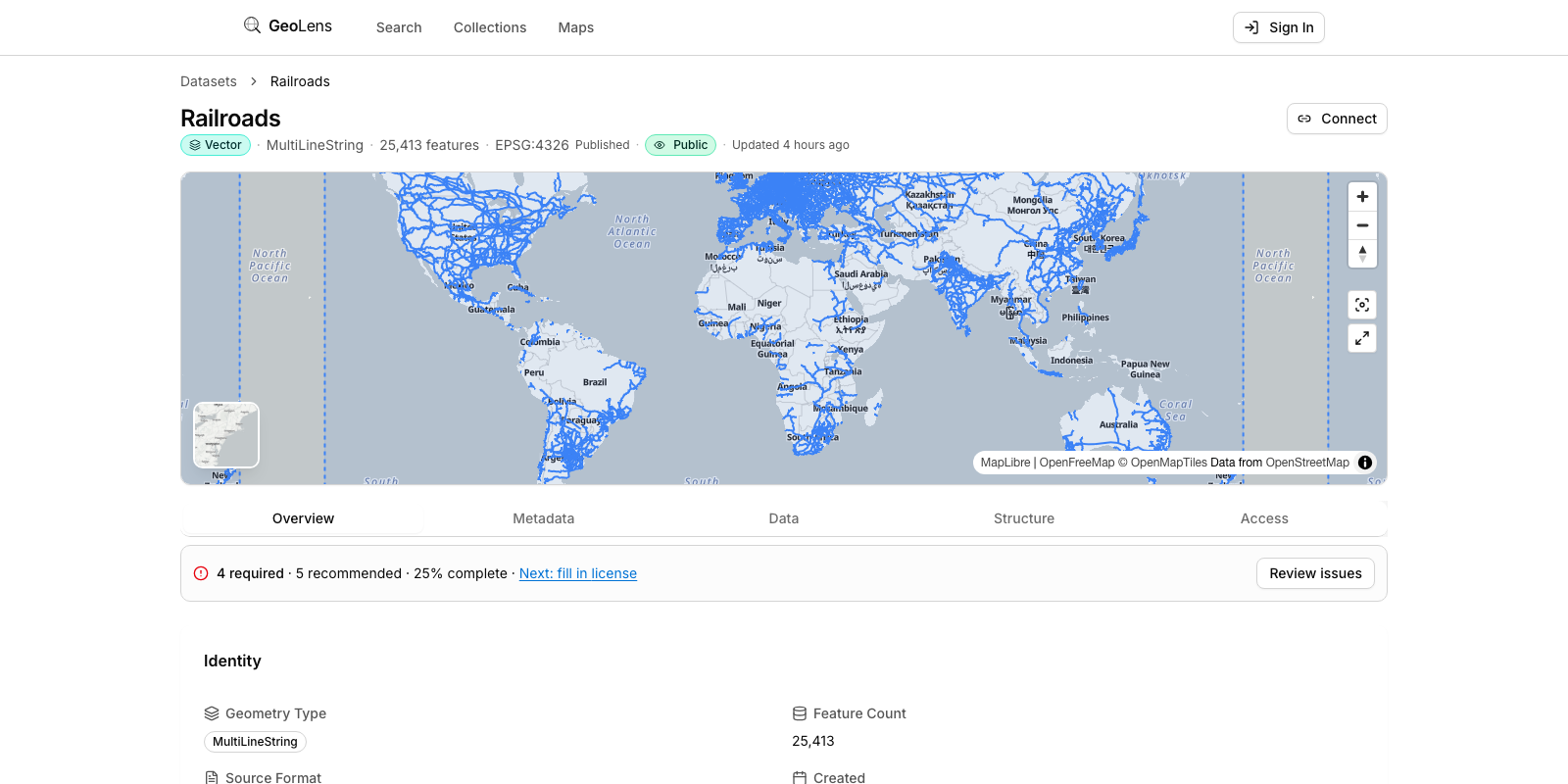1568x784 pixels.
Task: Click the GeoLens magnifier logo icon
Action: [x=252, y=25]
